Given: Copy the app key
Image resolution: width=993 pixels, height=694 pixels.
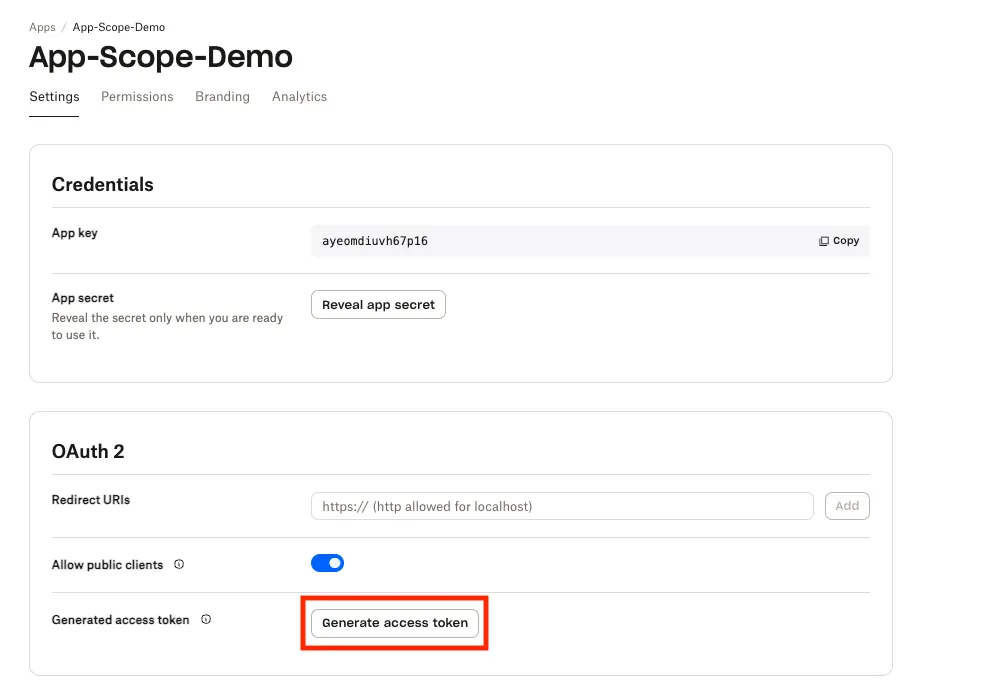Looking at the screenshot, I should coord(839,241).
